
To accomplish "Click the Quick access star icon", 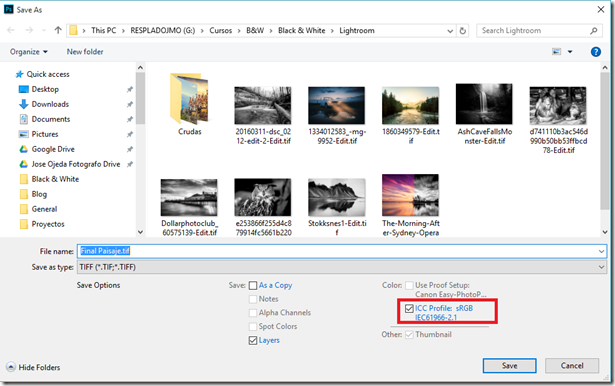I will (19, 74).
